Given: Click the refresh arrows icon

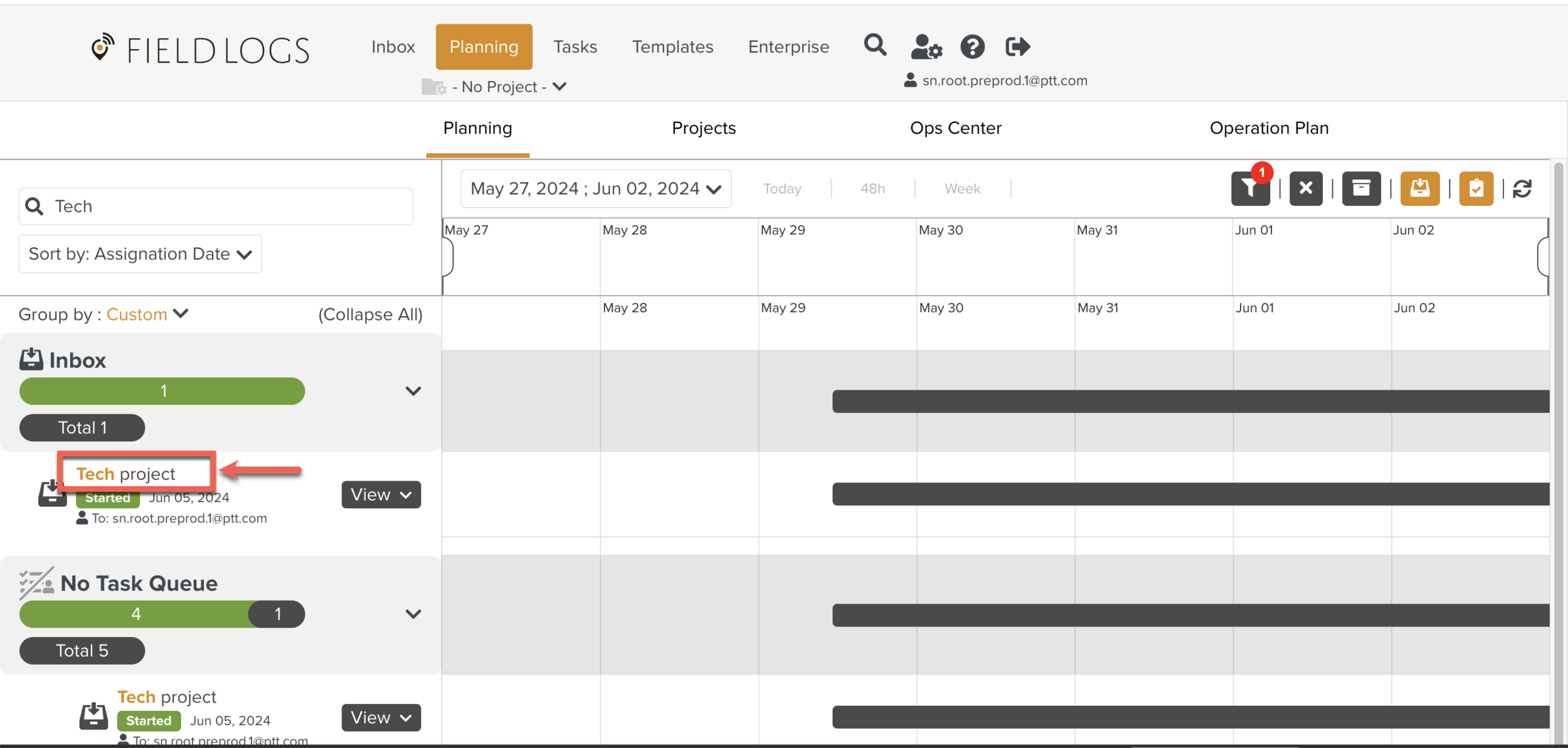Looking at the screenshot, I should point(1523,188).
